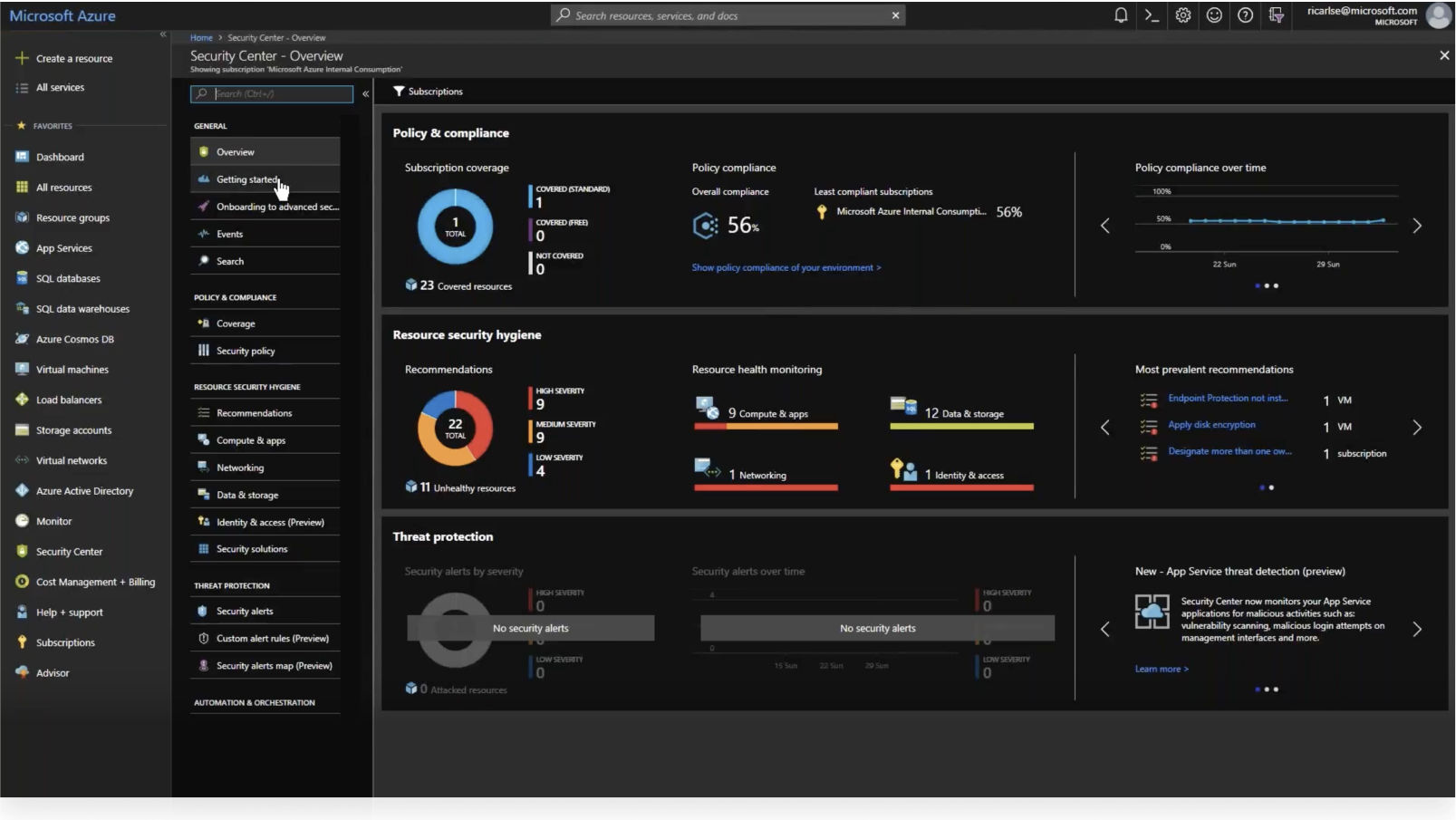1456x820 pixels.
Task: Click the Resource groups icon
Action: [22, 217]
